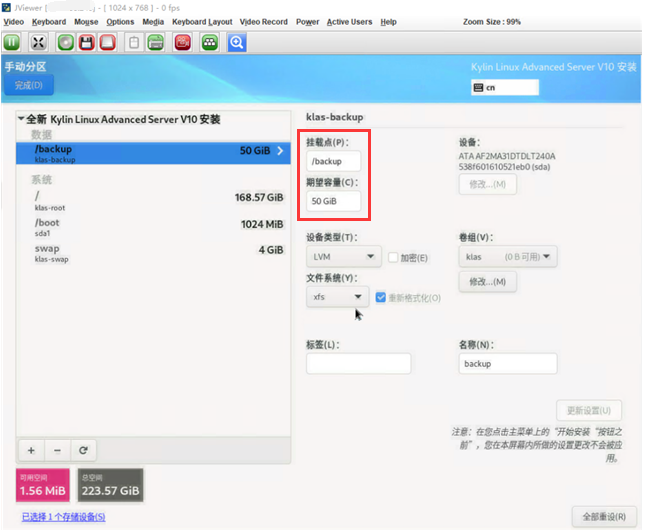Click the 总空间 223.57 GiB box
Image resolution: width=646 pixels, height=532 pixels.
coord(110,485)
